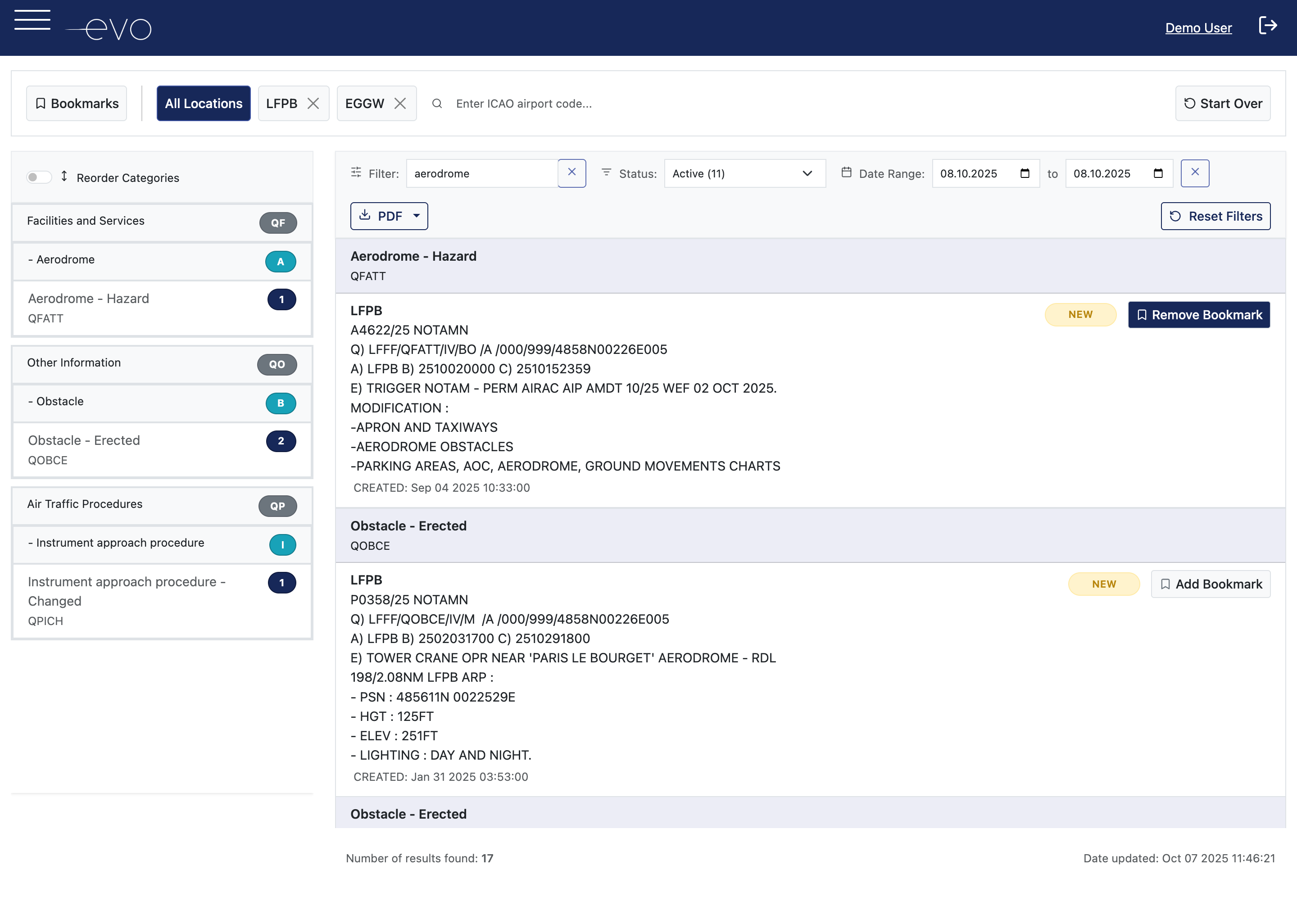Add Bookmark to the P0358/25 NOTAM
Screen dimensions: 1297x924
click(x=1210, y=584)
